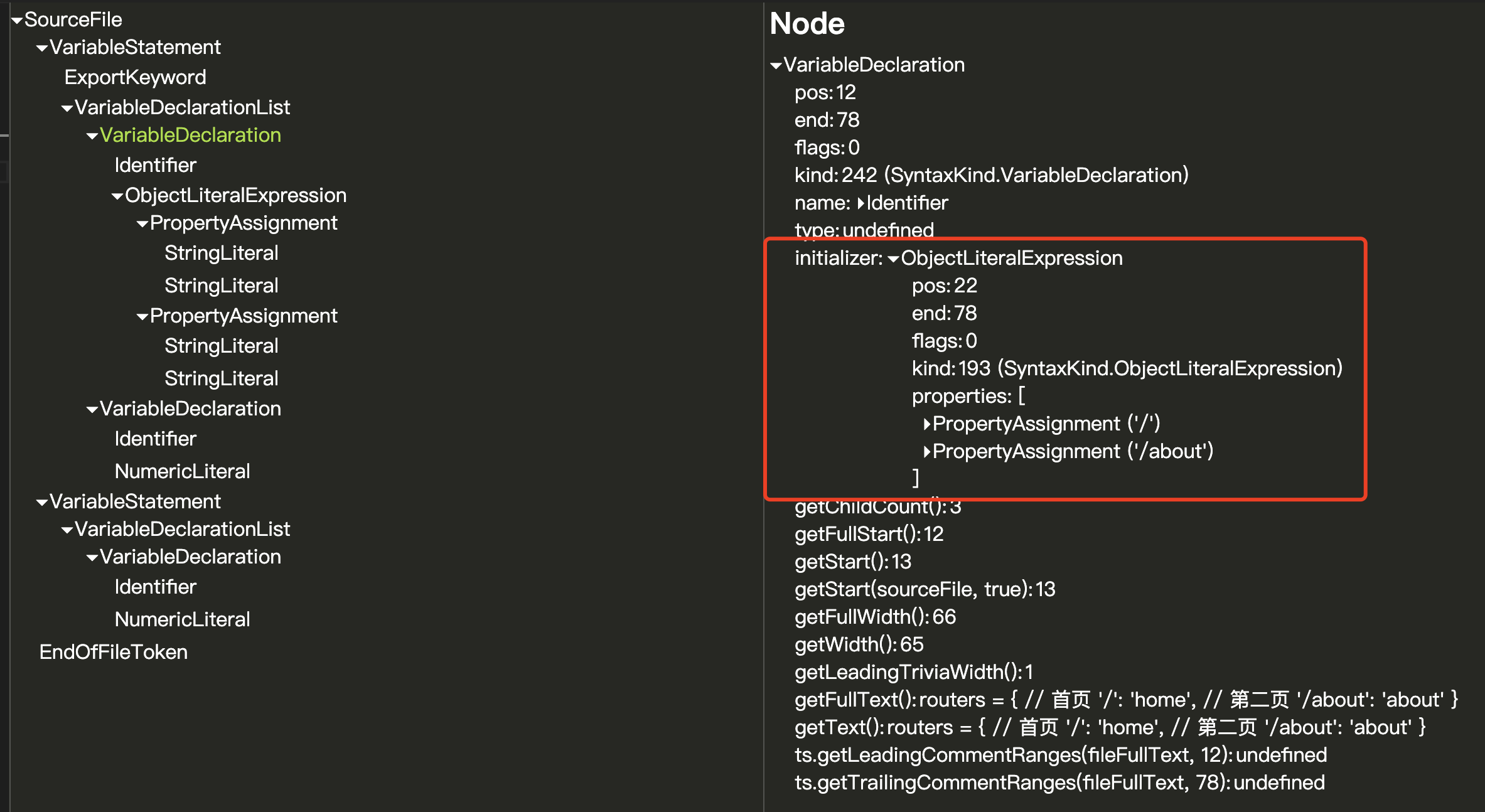The image size is (1485, 812).
Task: Click the Identifier under highlighted VariableDeclaration
Action: [155, 165]
